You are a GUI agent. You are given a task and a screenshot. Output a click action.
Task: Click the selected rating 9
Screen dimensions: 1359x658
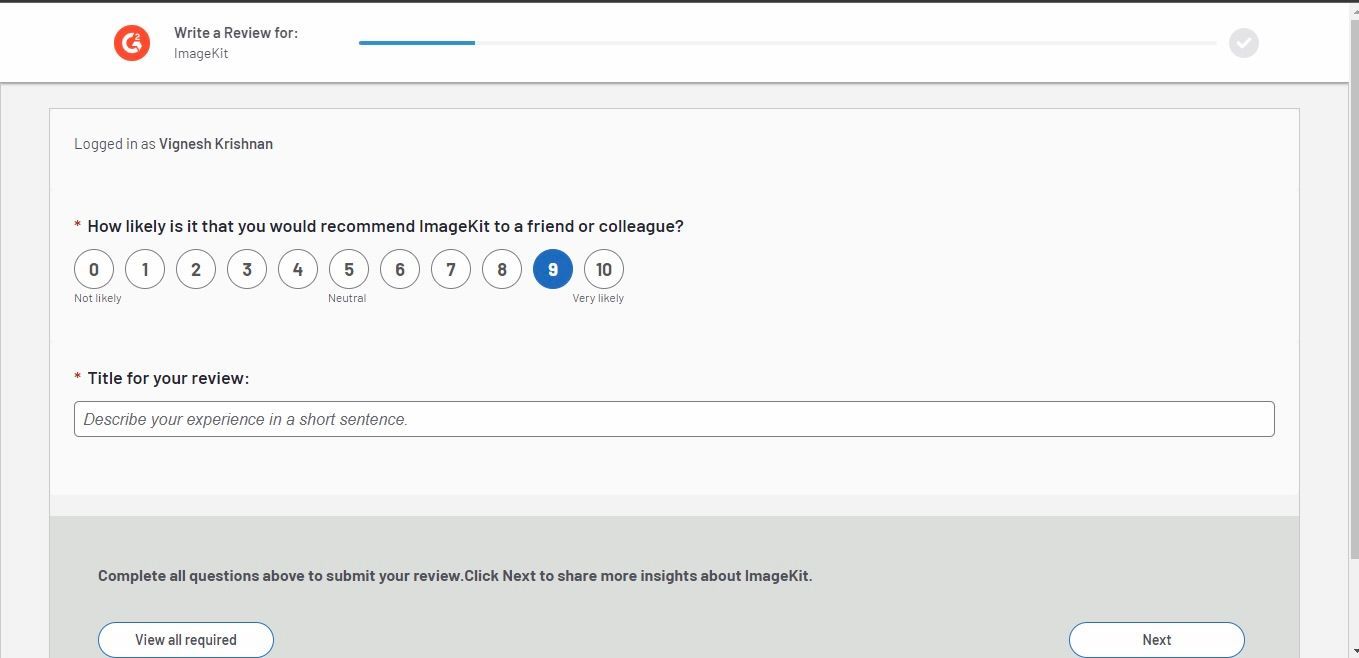(553, 269)
